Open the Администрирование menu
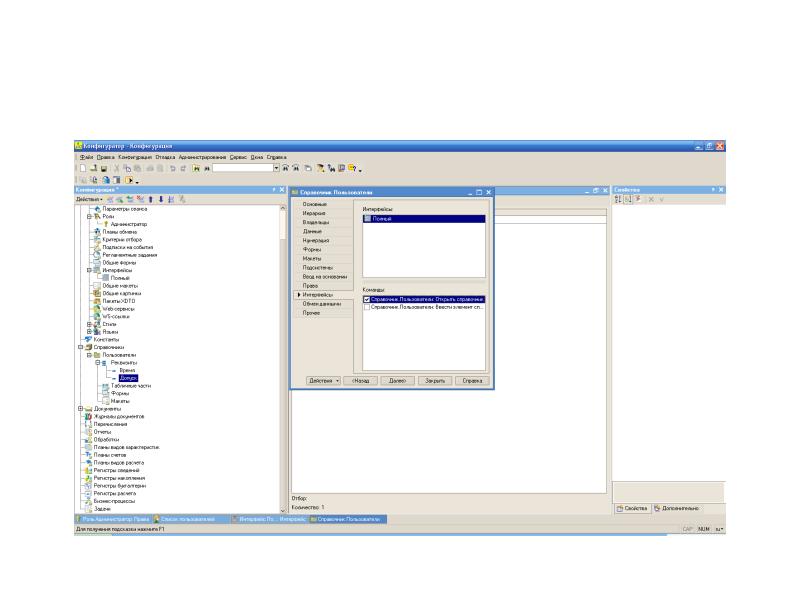Image resolution: width=800 pixels, height=600 pixels. (x=202, y=157)
